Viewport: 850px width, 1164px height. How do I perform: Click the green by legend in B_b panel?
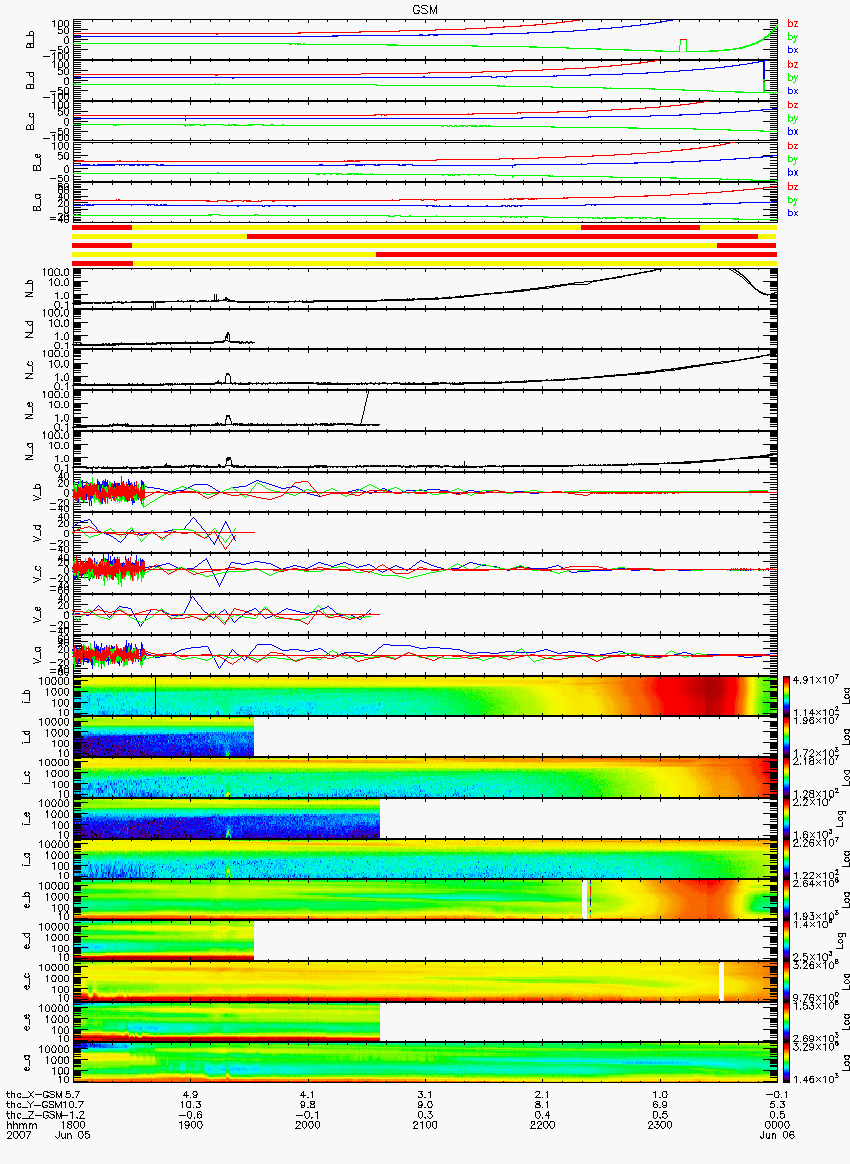(x=793, y=37)
